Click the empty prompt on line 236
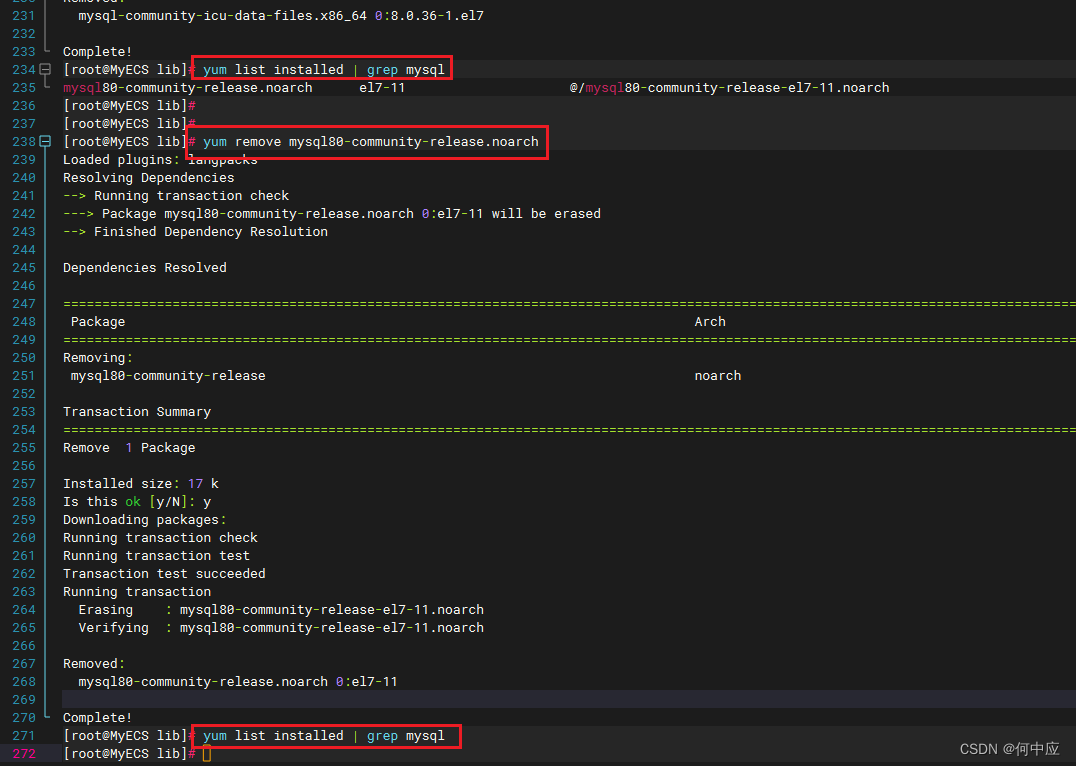The image size is (1076, 766). (129, 106)
